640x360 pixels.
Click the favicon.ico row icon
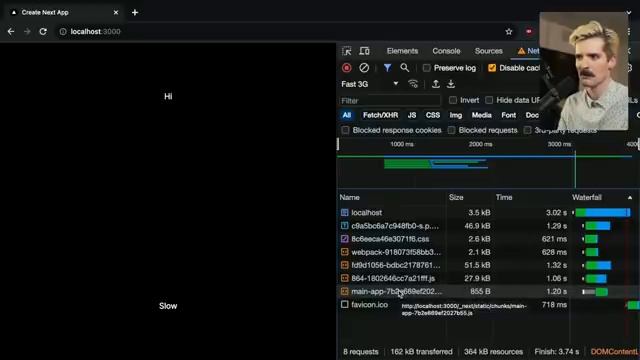point(344,304)
